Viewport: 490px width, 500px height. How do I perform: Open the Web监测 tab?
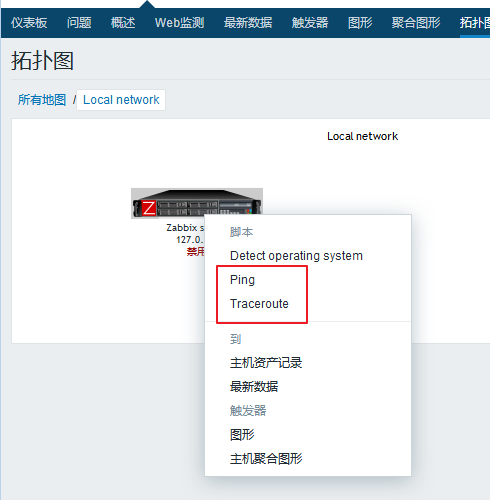179,23
